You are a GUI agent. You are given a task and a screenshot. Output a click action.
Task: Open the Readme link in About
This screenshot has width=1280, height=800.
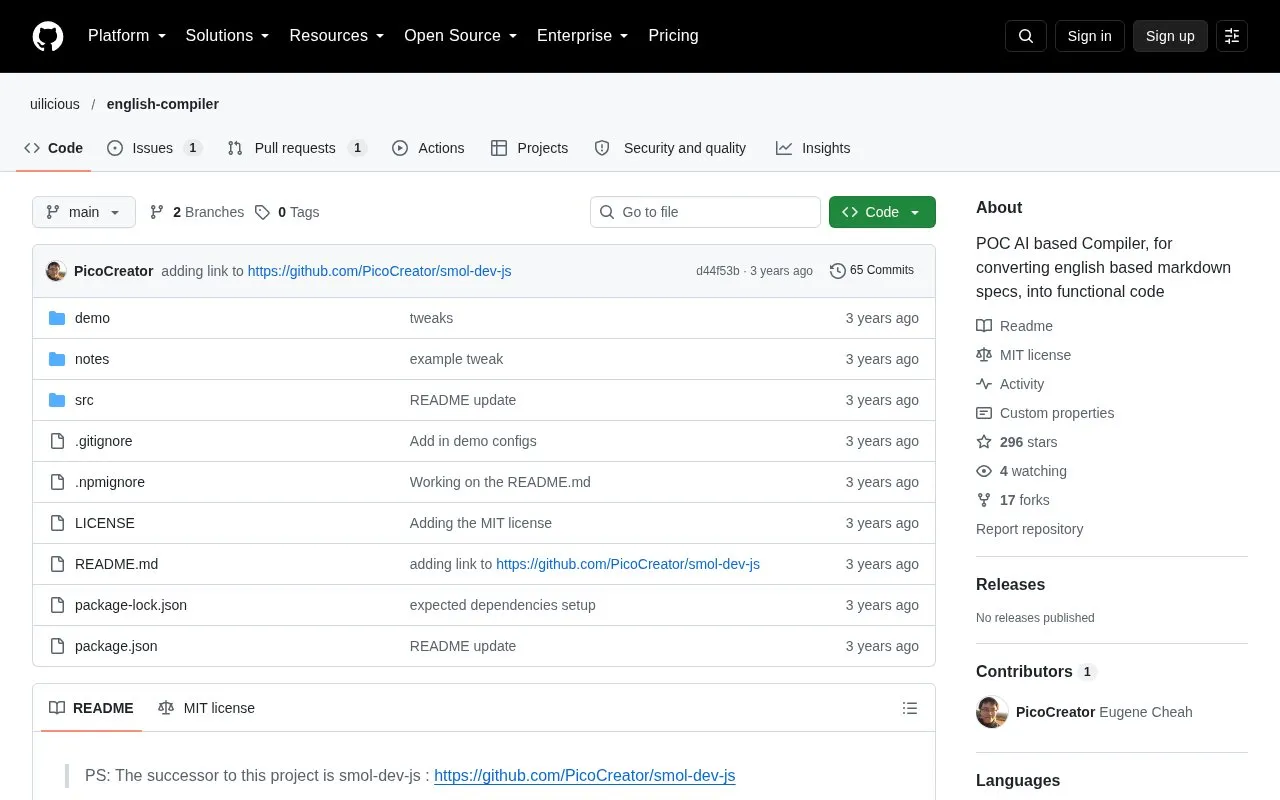tap(1014, 326)
